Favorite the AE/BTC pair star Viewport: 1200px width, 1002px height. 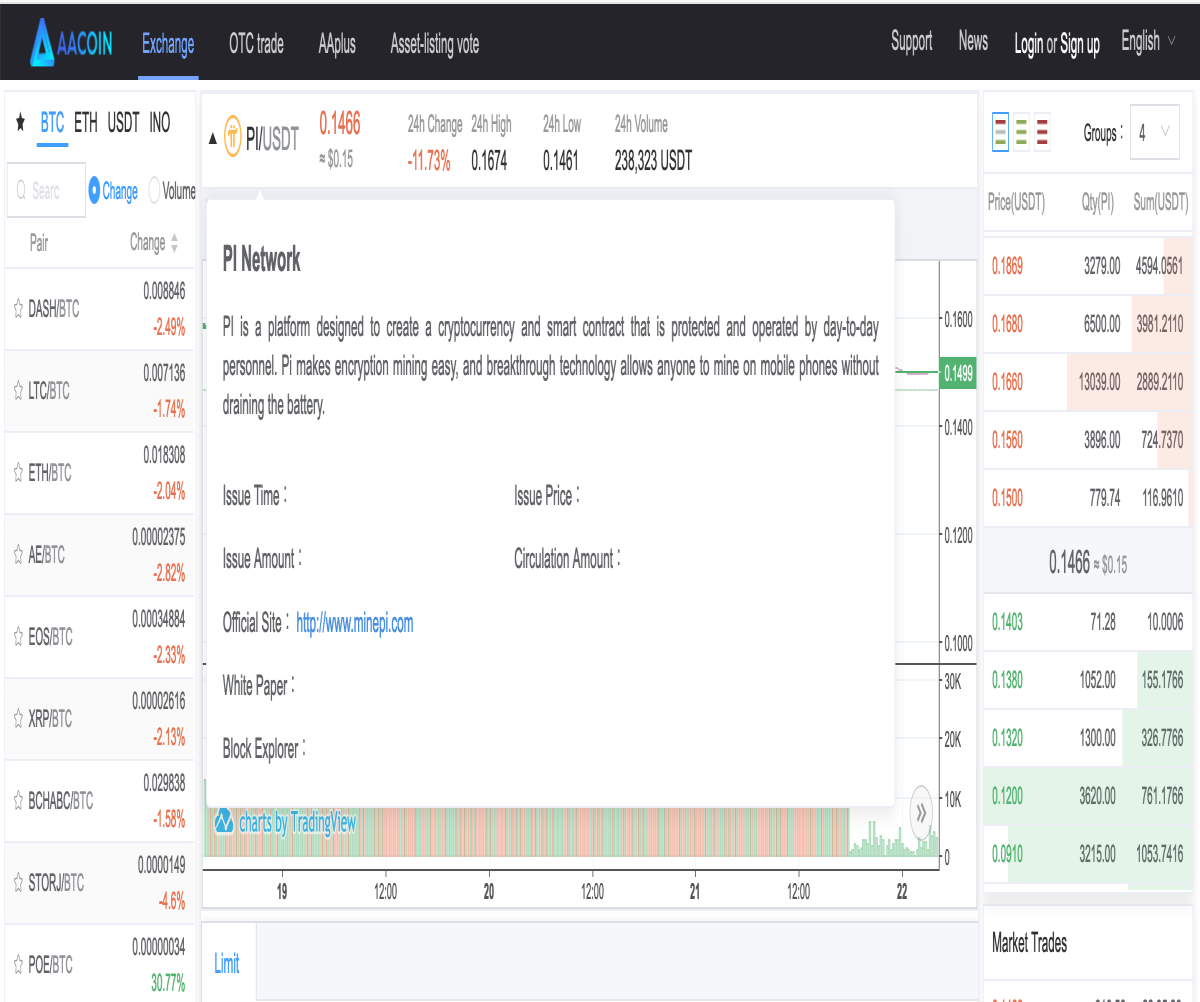pos(18,555)
